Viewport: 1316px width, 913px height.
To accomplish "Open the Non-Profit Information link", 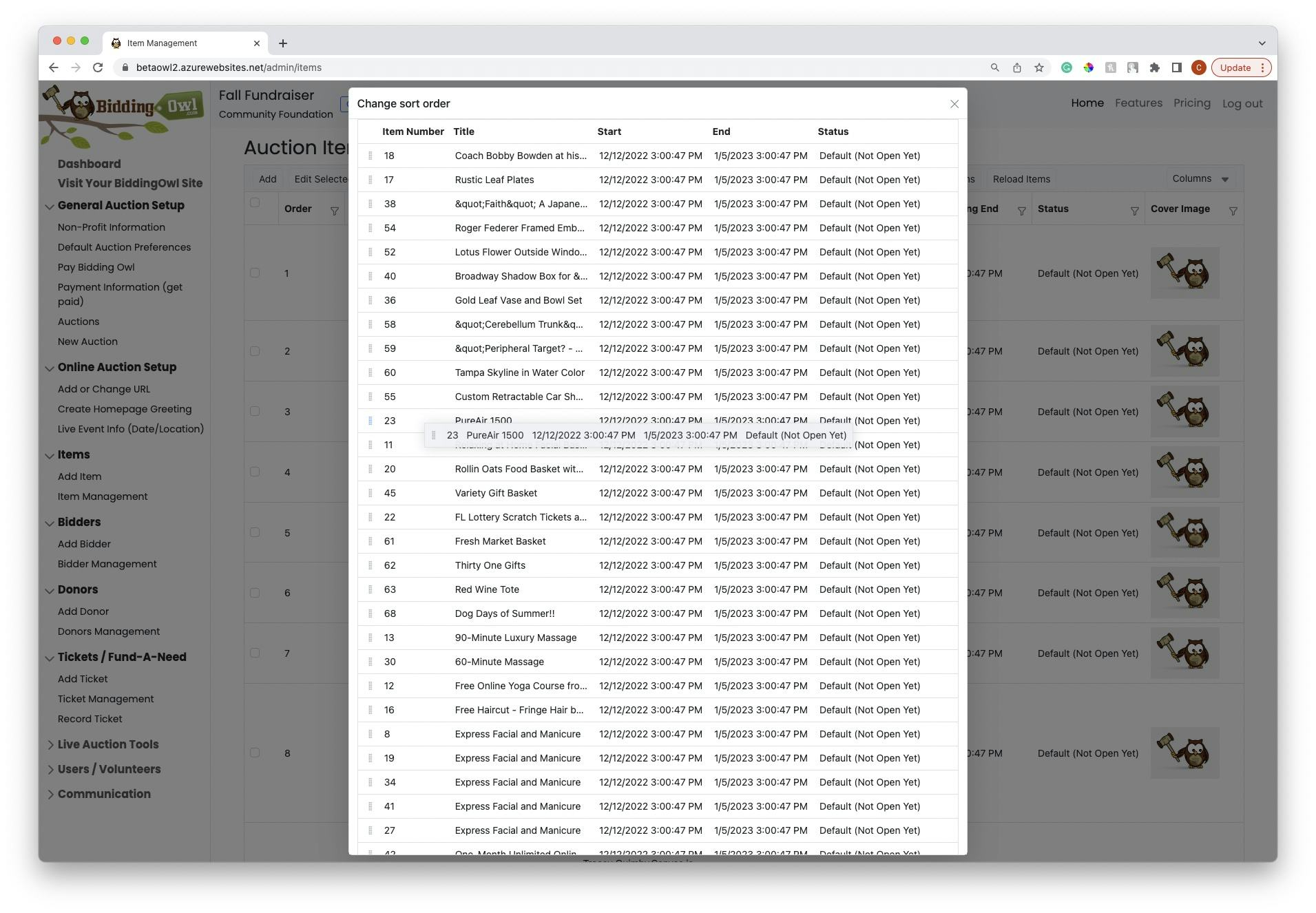I will coord(112,227).
